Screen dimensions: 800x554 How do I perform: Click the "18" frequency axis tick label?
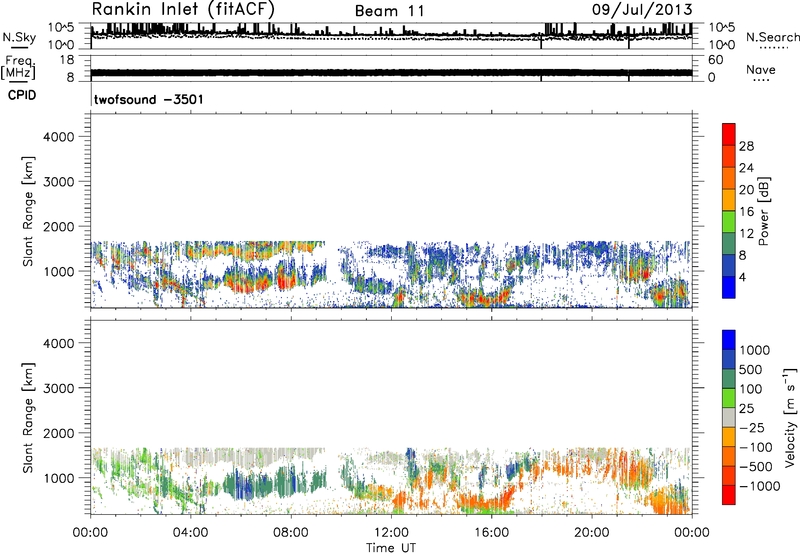pyautogui.click(x=66, y=60)
